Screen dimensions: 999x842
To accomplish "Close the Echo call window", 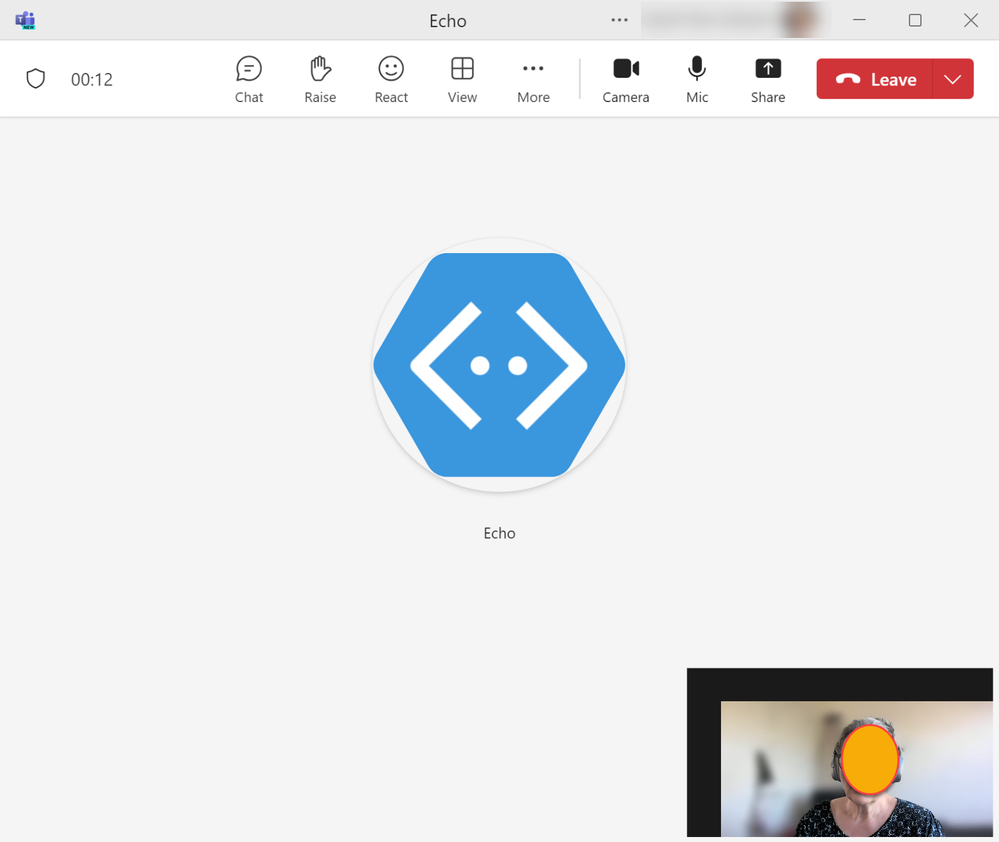I will click(x=970, y=20).
